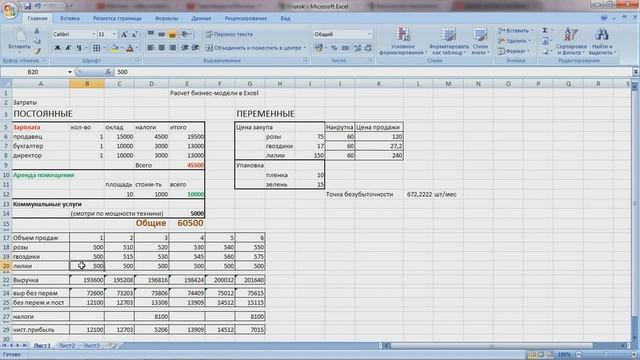Open the Шрифт dialog launcher
Screen dimensions: 640x360
click(x=138, y=60)
